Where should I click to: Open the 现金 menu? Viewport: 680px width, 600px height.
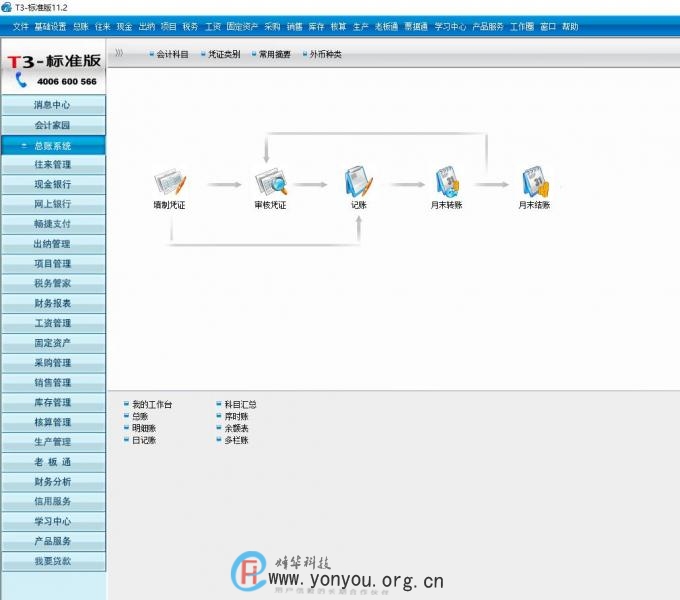pyautogui.click(x=124, y=27)
